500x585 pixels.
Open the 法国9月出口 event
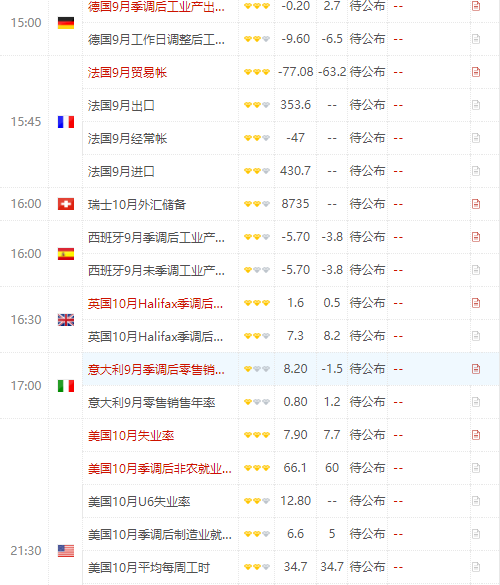click(x=121, y=106)
